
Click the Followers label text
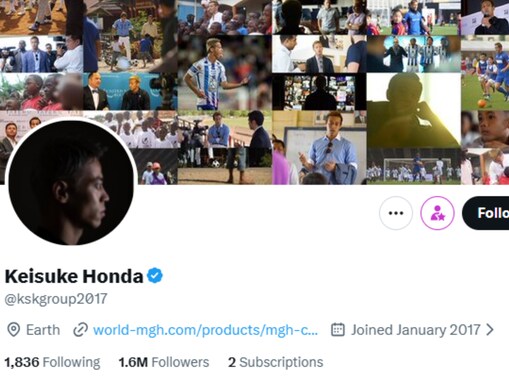(180, 362)
